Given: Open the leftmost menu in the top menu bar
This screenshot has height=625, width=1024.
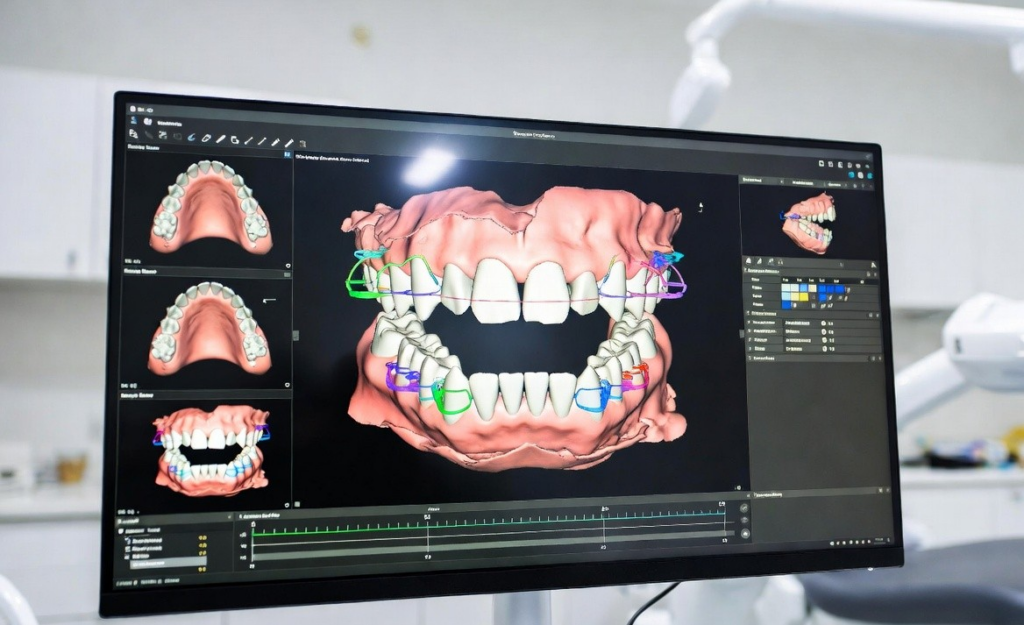Looking at the screenshot, I should coord(135,108).
